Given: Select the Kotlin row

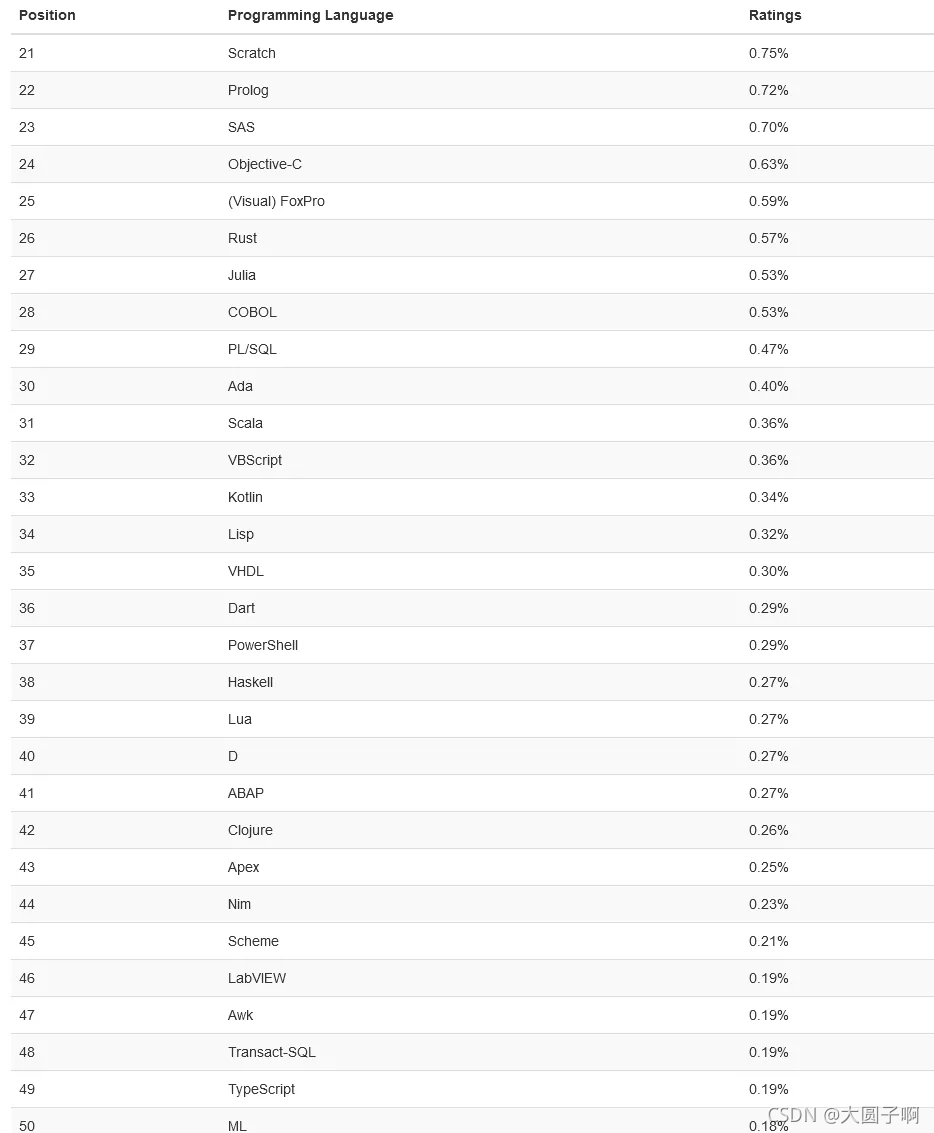Looking at the screenshot, I should tap(472, 497).
